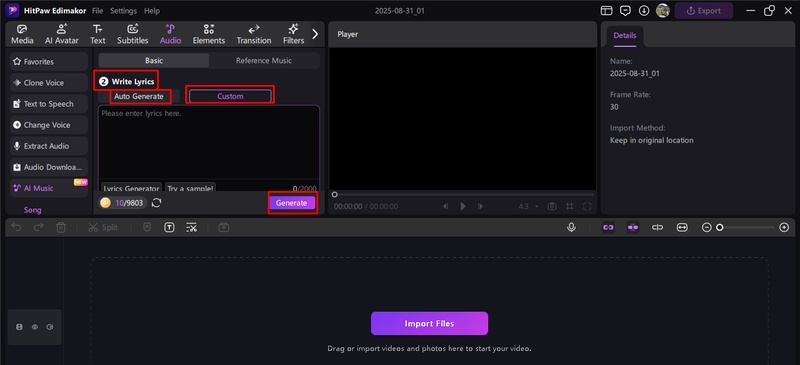Fit the timeline to window width
Image resolution: width=800 pixels, height=365 pixels.
[682, 228]
